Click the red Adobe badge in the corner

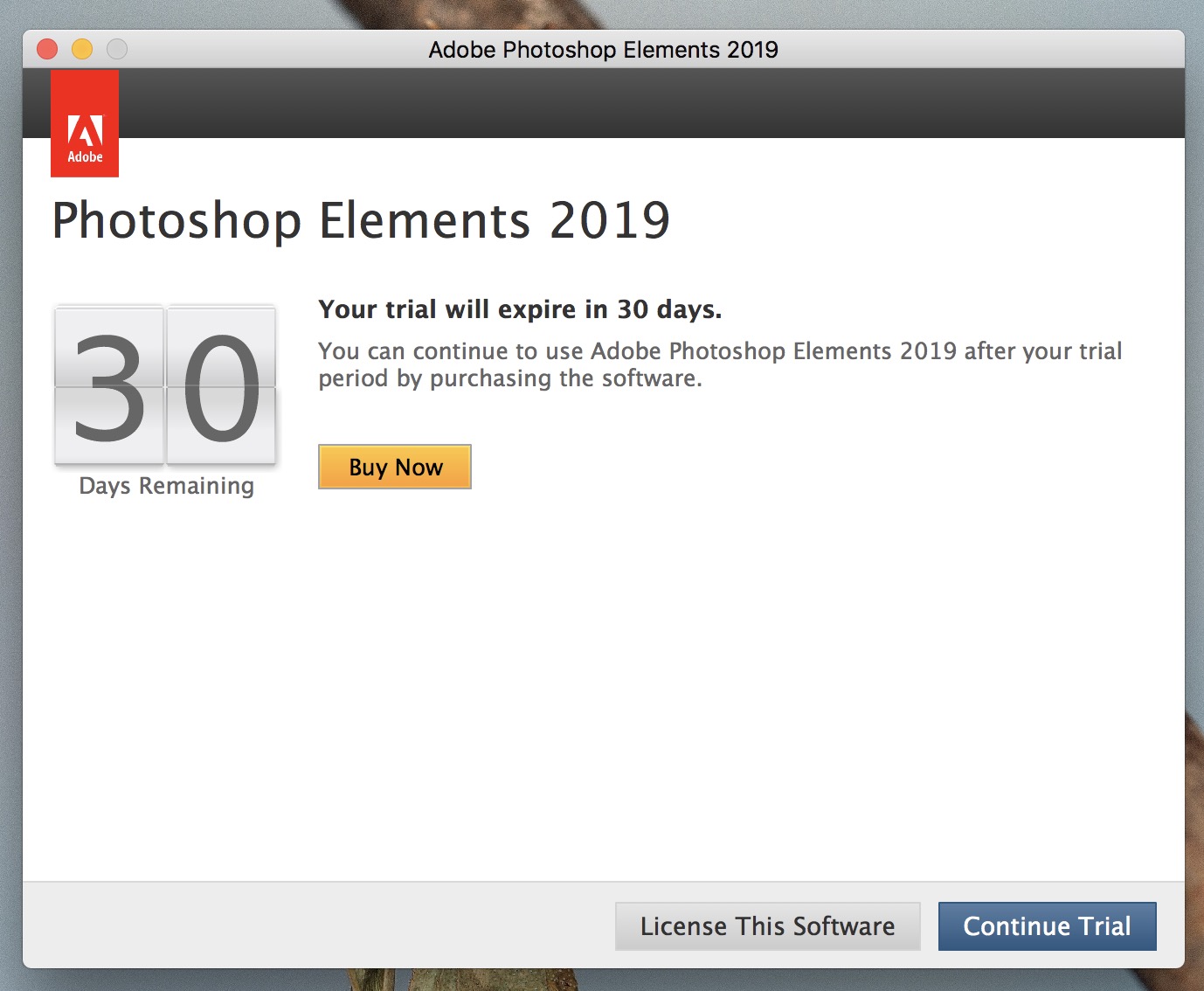pyautogui.click(x=85, y=122)
